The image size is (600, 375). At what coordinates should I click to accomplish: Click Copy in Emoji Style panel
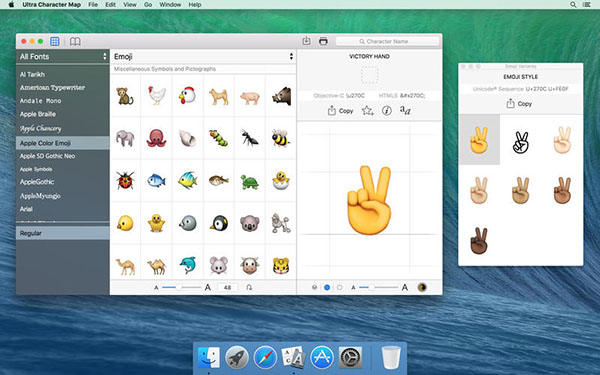[519, 104]
